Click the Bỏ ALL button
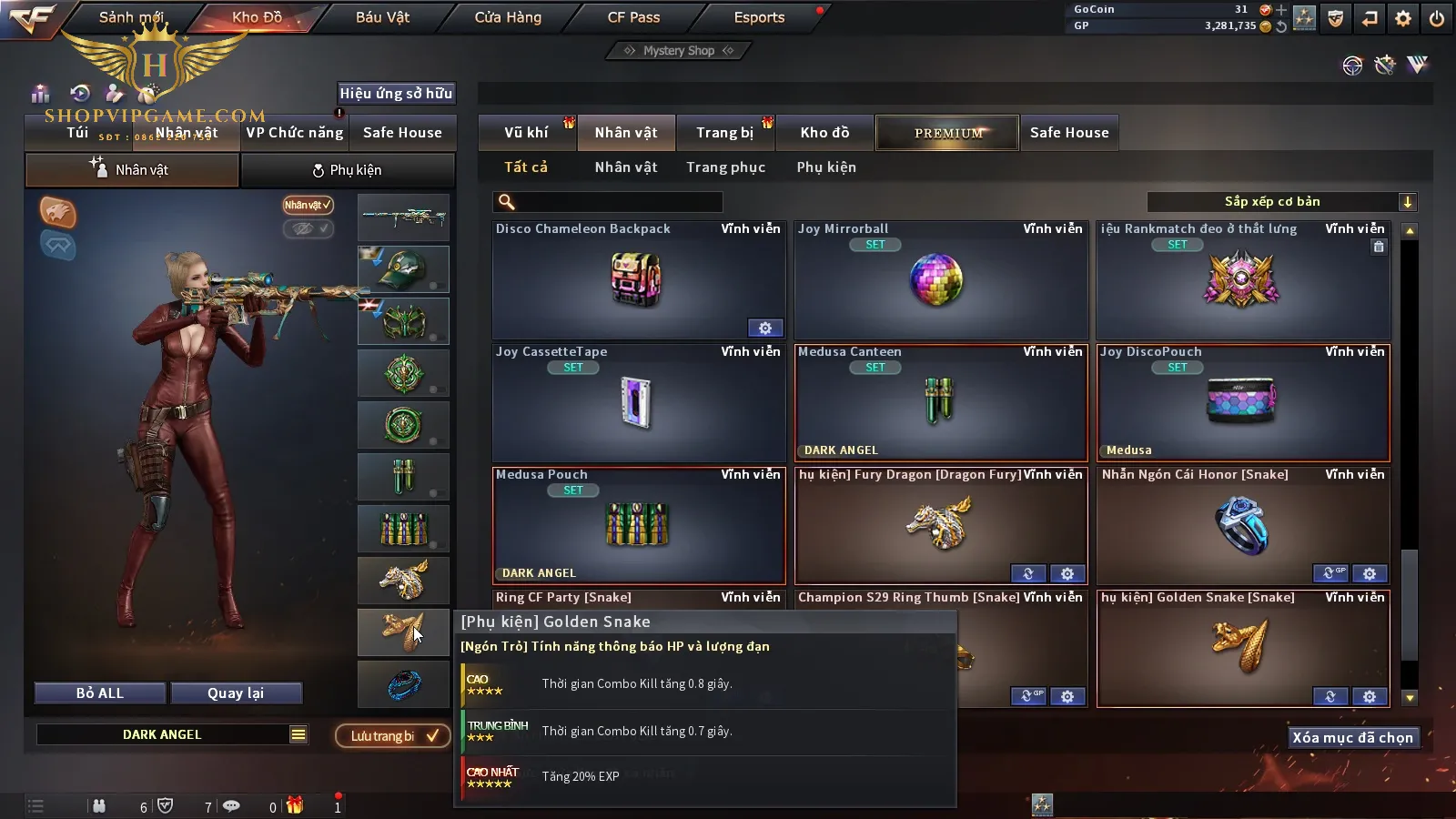Viewport: 1456px width, 819px height. click(100, 693)
